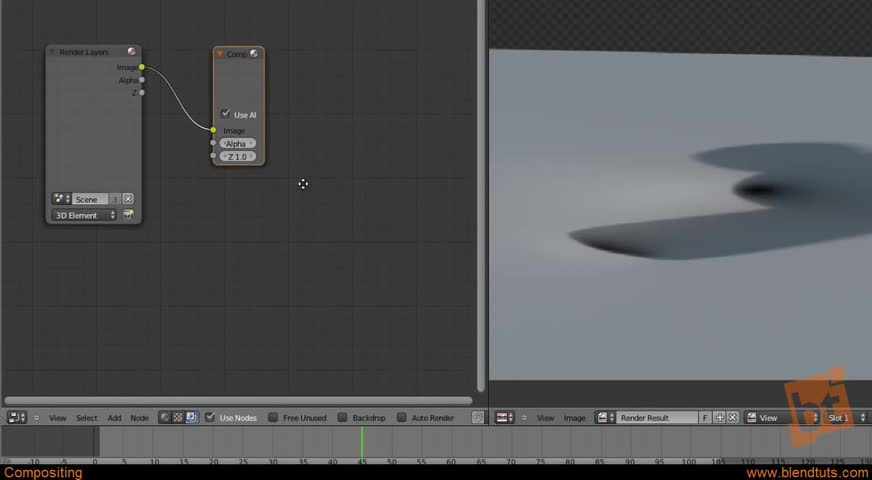The image size is (872, 480).
Task: Toggle Use Alpha on Composite node
Action: (225, 114)
